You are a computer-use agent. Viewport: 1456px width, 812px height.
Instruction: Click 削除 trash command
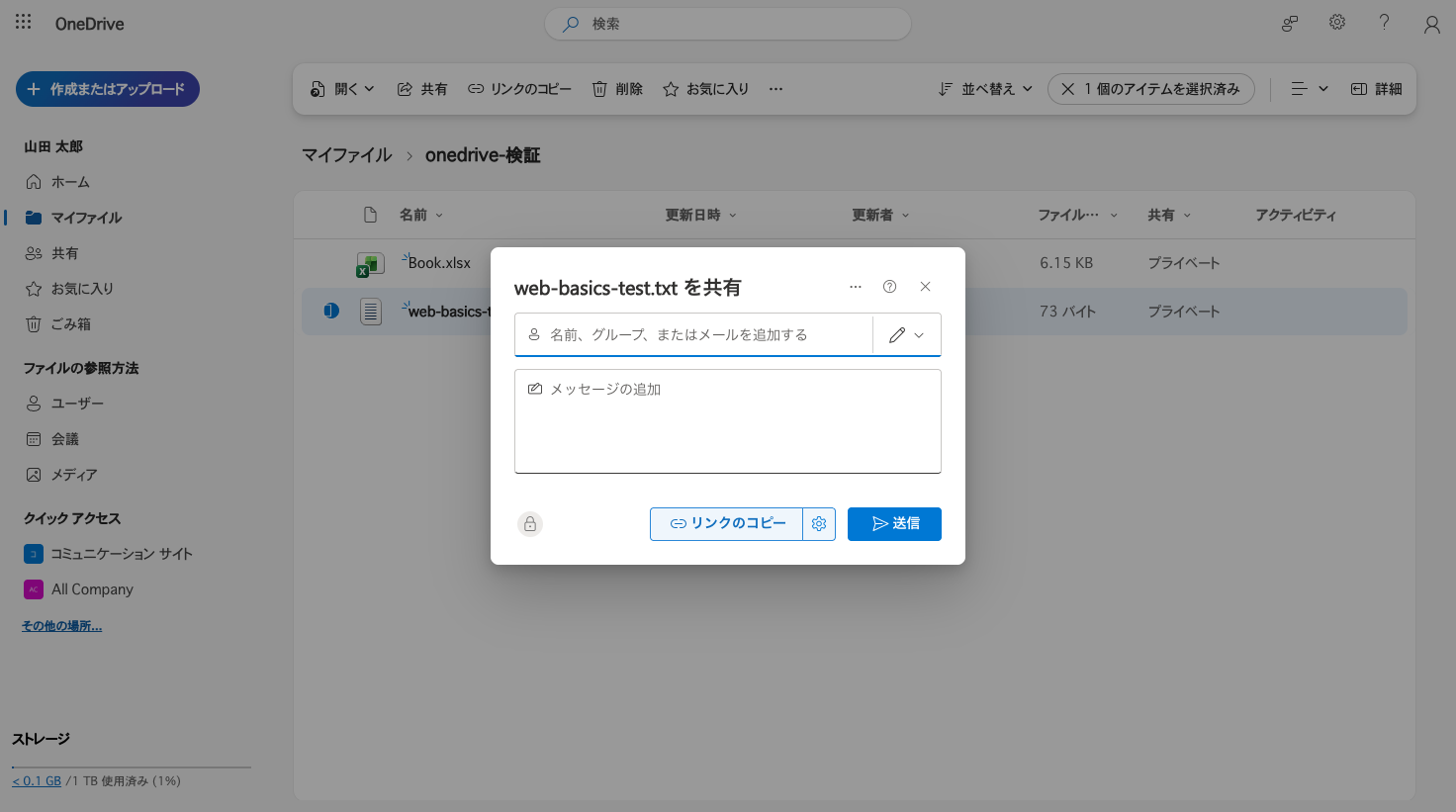tap(617, 89)
